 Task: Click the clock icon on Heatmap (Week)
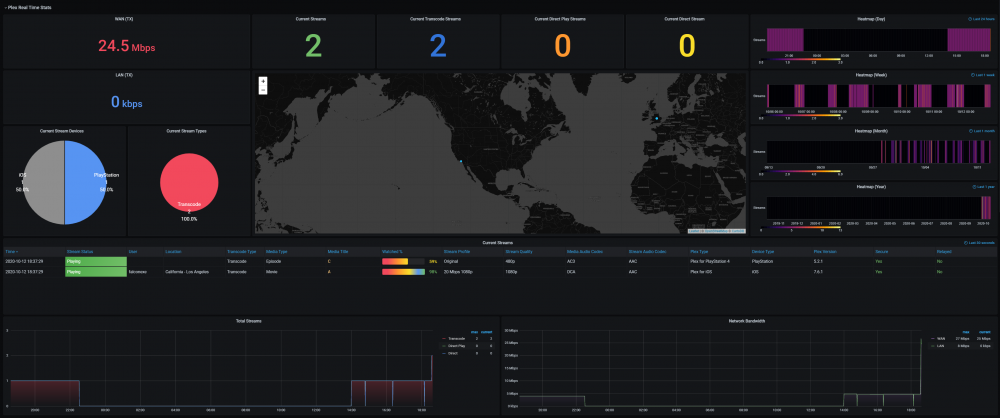point(971,75)
